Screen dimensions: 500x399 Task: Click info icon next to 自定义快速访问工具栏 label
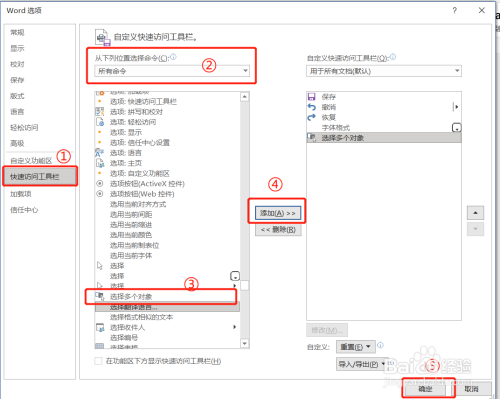point(393,57)
